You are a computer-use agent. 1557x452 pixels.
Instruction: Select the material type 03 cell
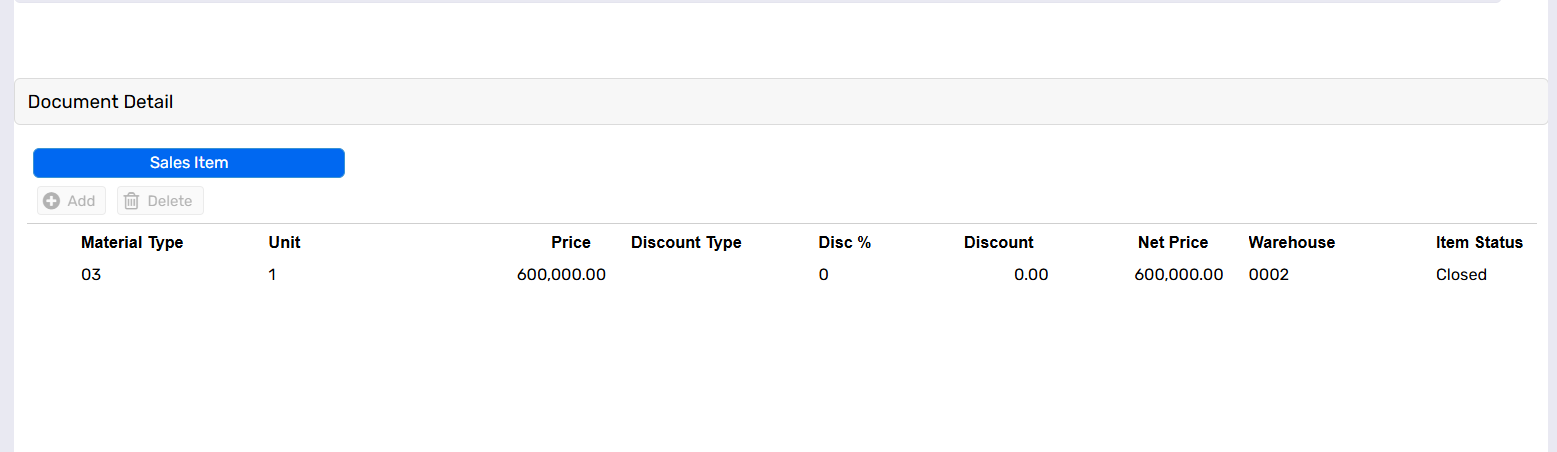coord(91,274)
